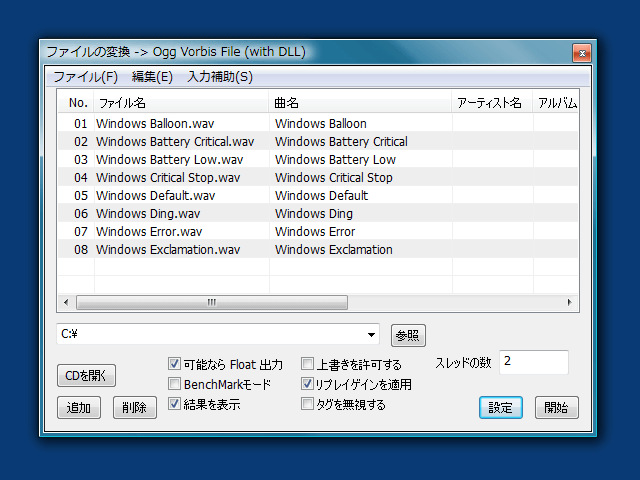Open the 入力補助(S) menu

[x=220, y=76]
